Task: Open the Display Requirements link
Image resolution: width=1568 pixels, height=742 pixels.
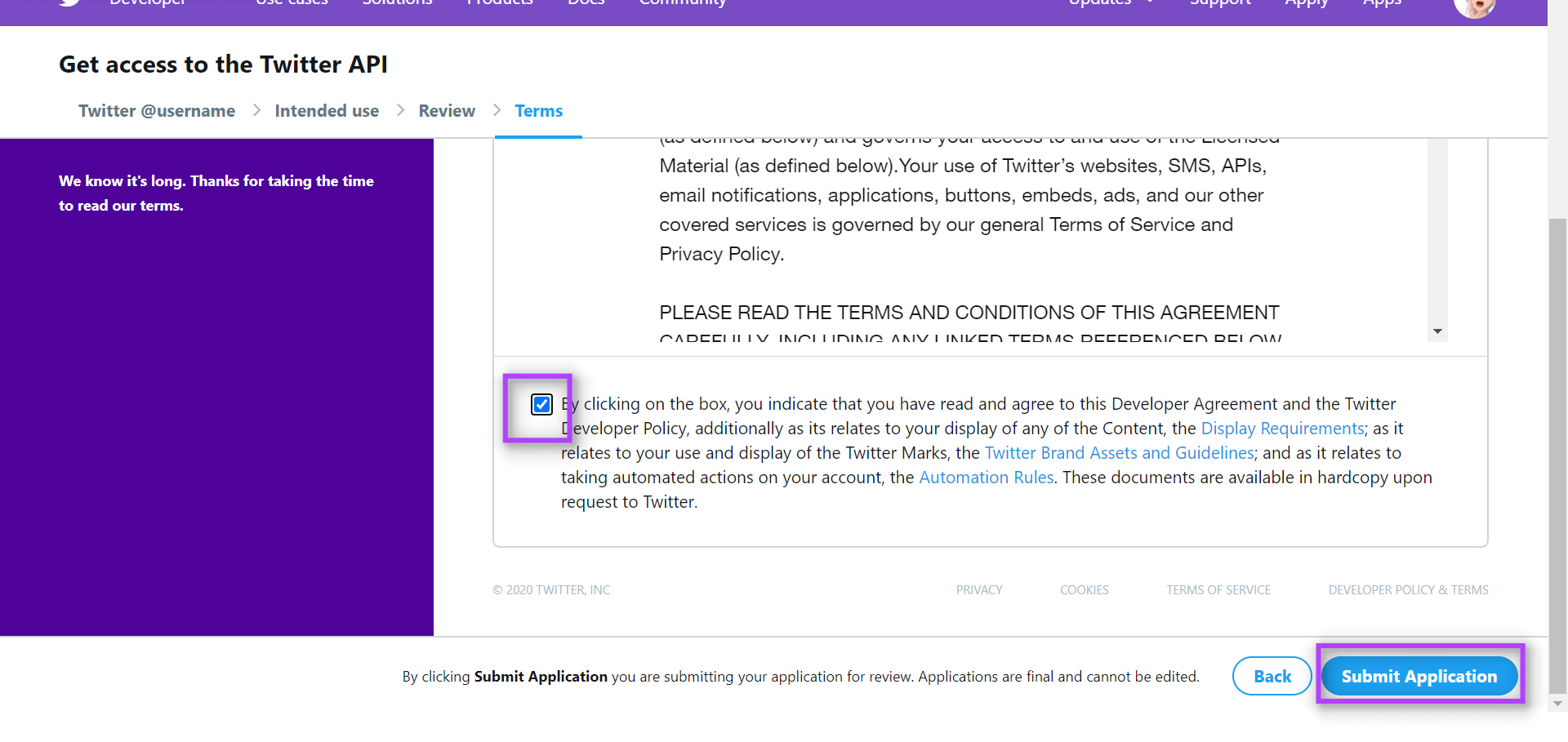Action: point(1282,429)
